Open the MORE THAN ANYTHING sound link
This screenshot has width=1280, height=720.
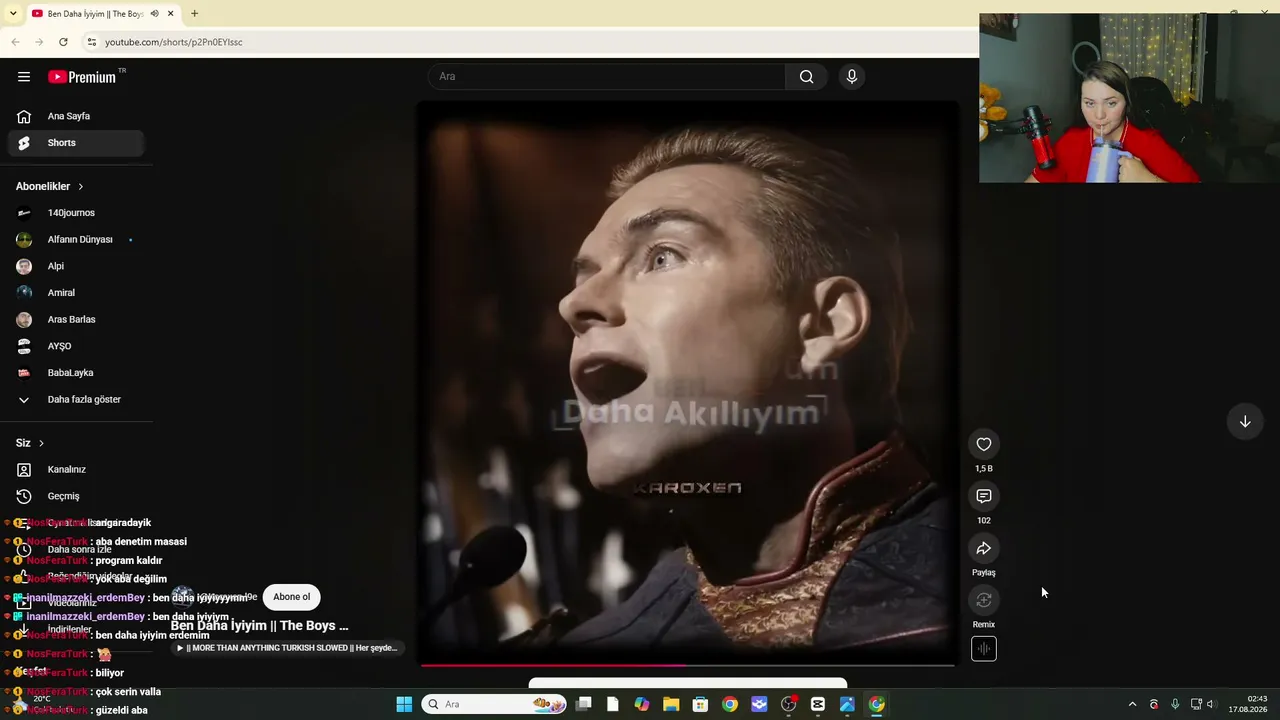pos(288,648)
